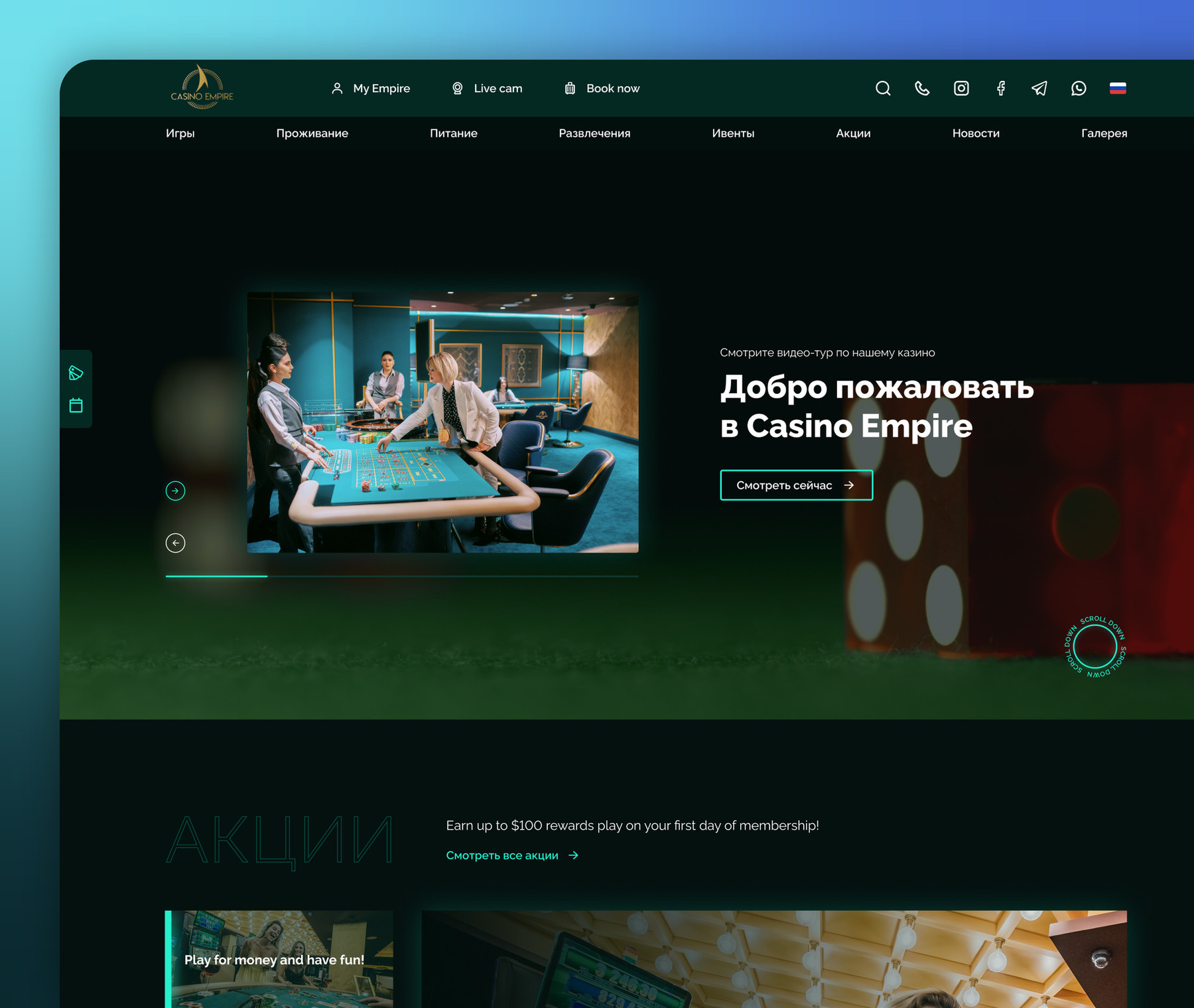This screenshot has height=1008, width=1194.
Task: Click the Casino Empire logo
Action: point(202,88)
